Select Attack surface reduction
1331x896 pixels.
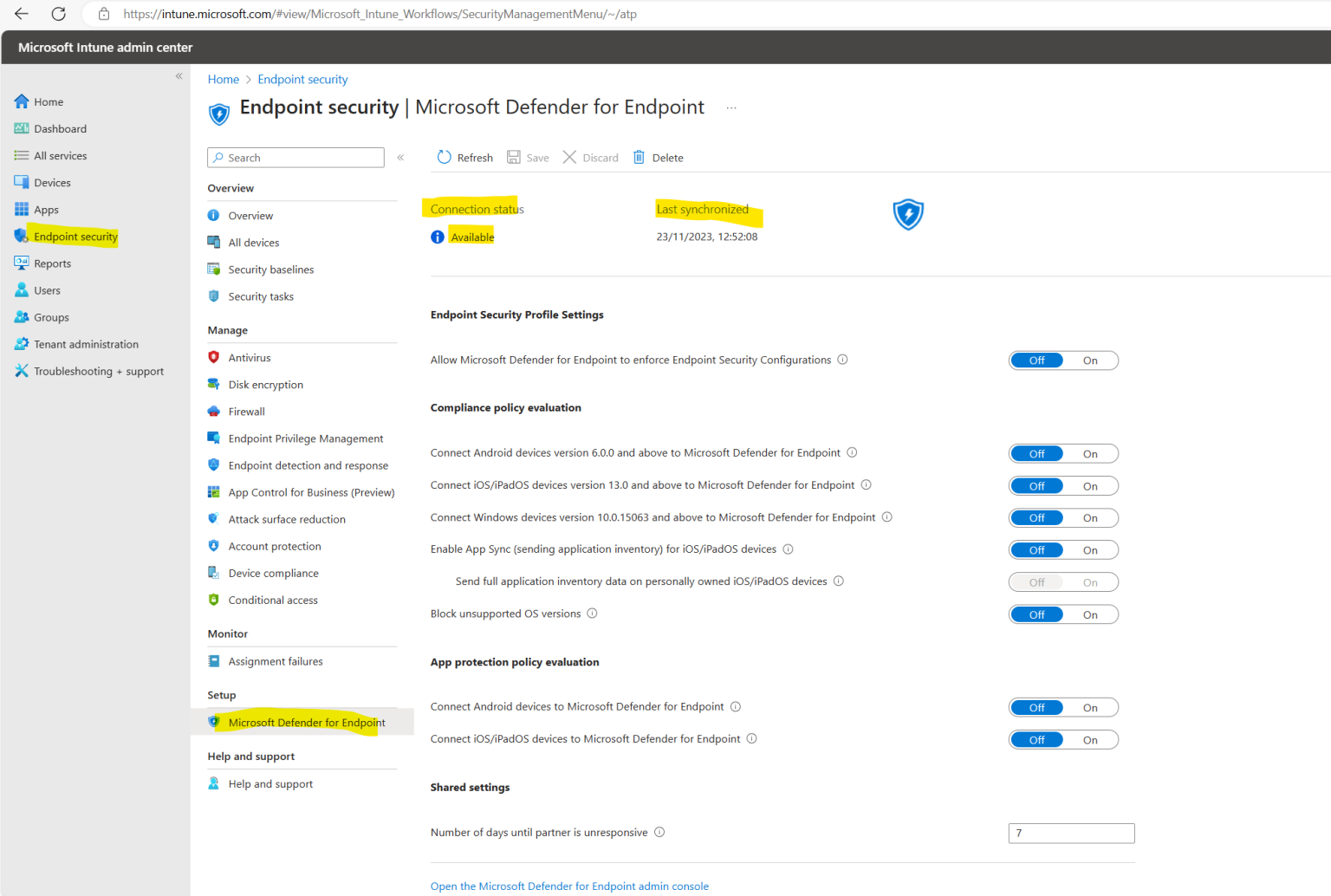pos(287,518)
